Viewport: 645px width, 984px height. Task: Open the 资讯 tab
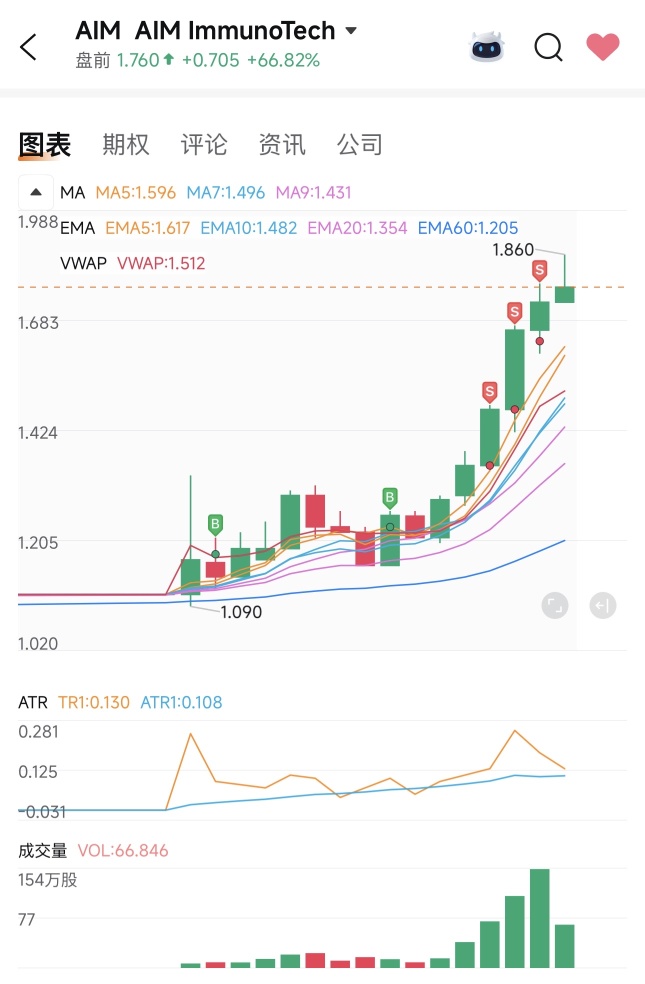coord(282,144)
